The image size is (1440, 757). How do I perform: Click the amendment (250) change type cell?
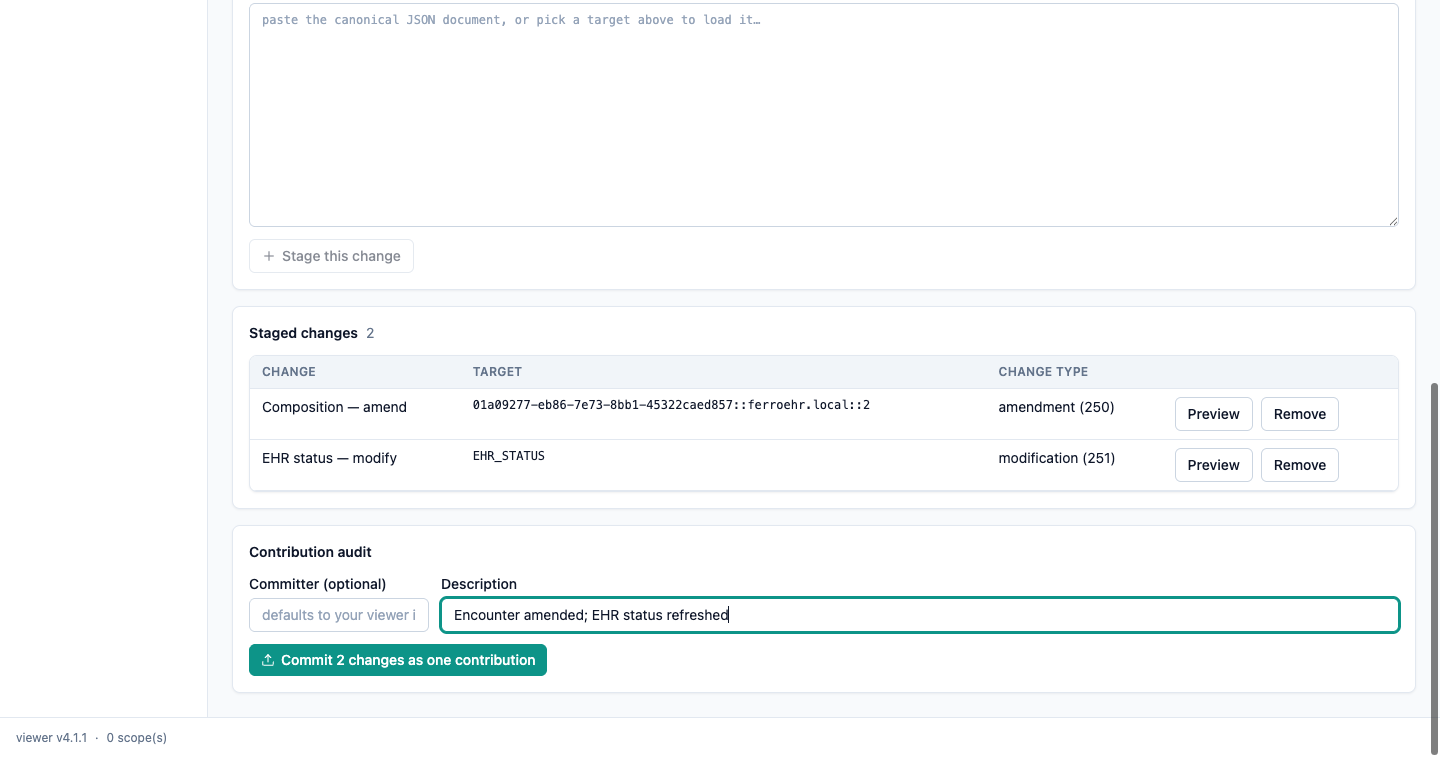(1056, 407)
